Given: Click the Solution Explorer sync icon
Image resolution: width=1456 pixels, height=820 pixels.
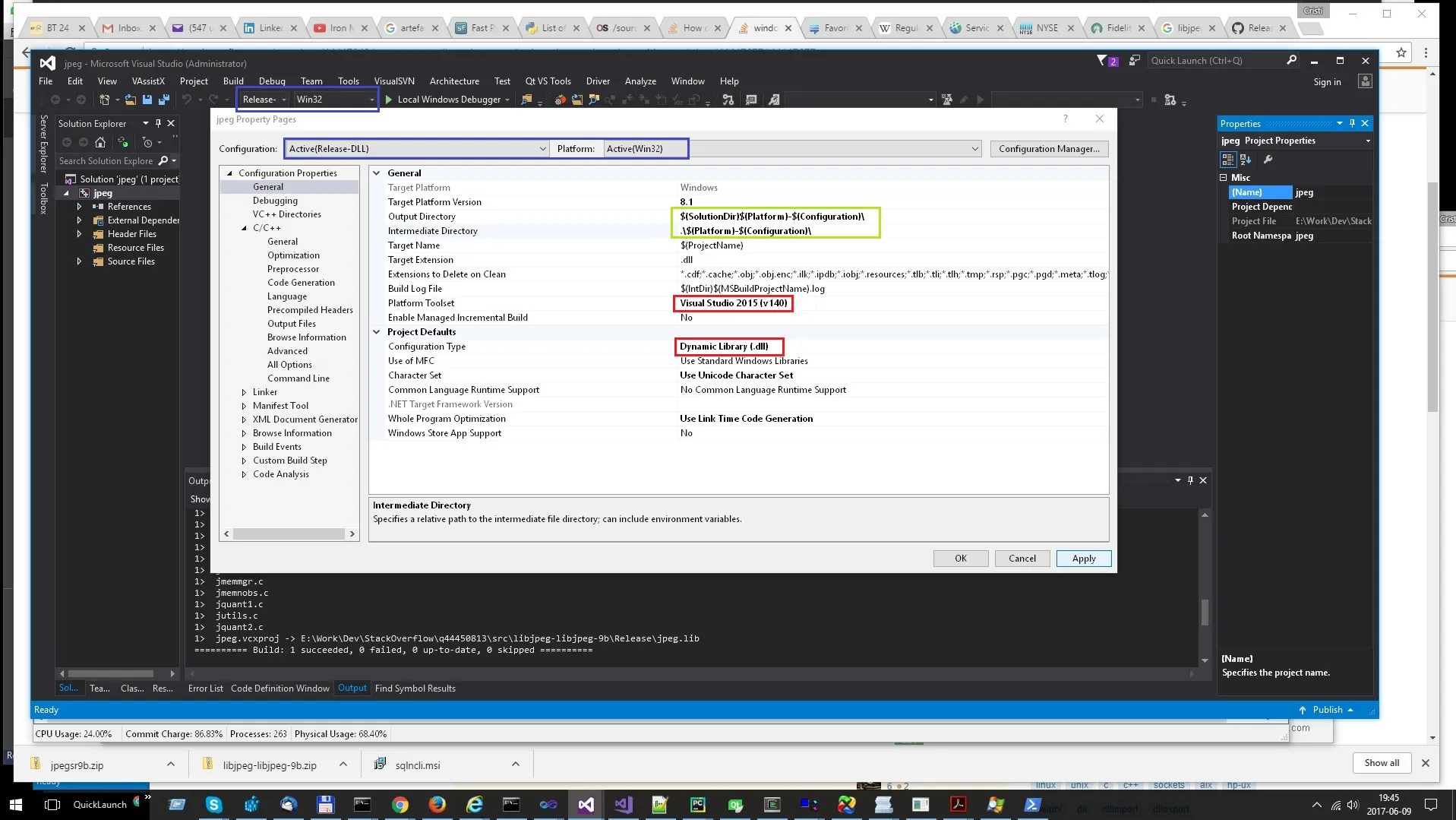Looking at the screenshot, I should coord(122,142).
